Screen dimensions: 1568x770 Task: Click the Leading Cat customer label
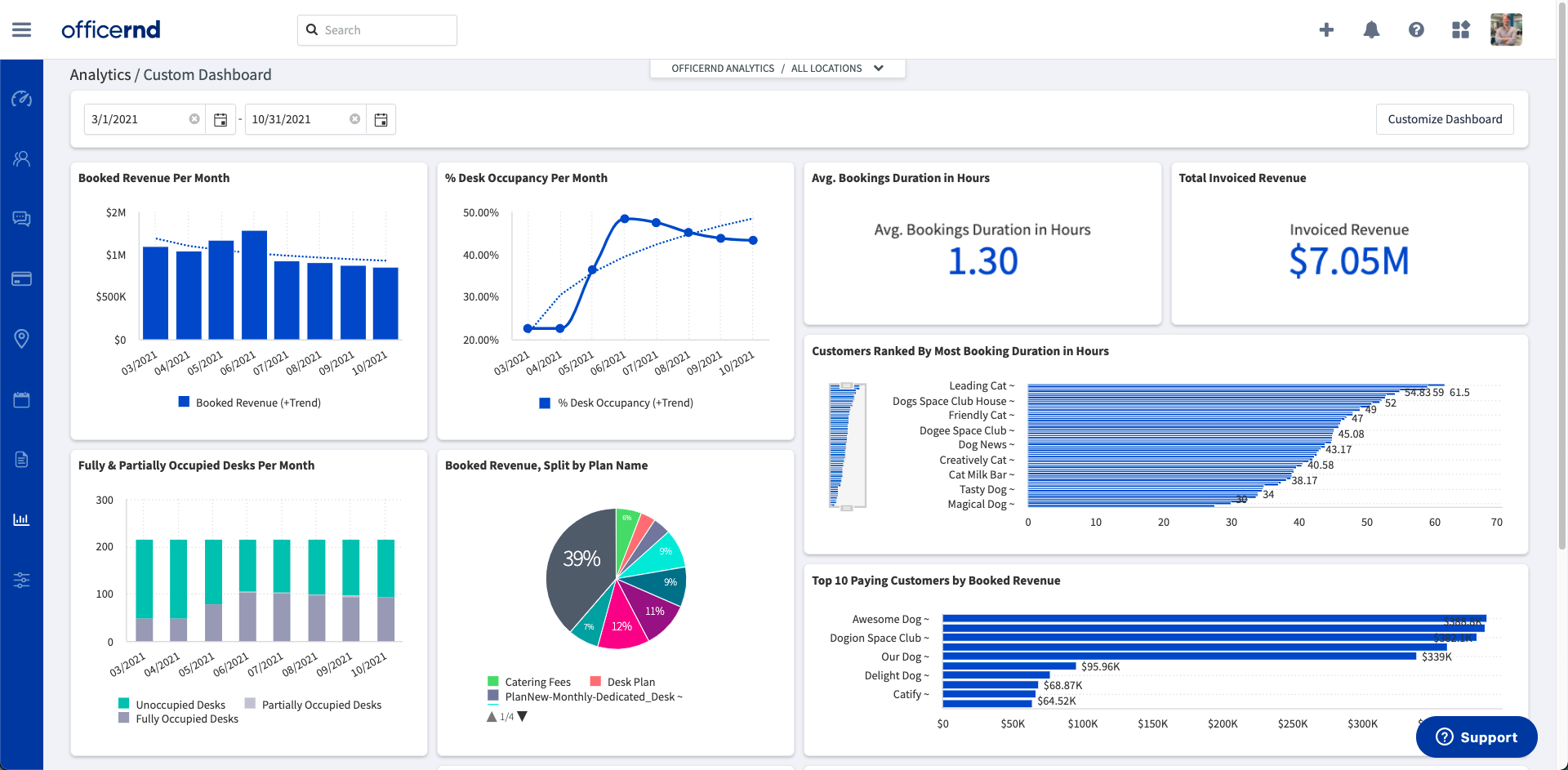982,385
